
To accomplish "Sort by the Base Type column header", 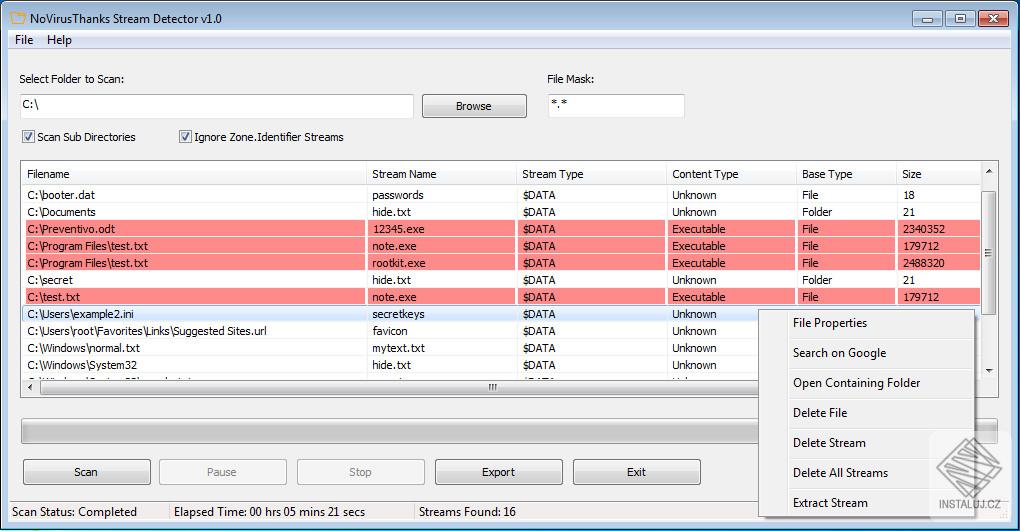I will click(x=846, y=174).
